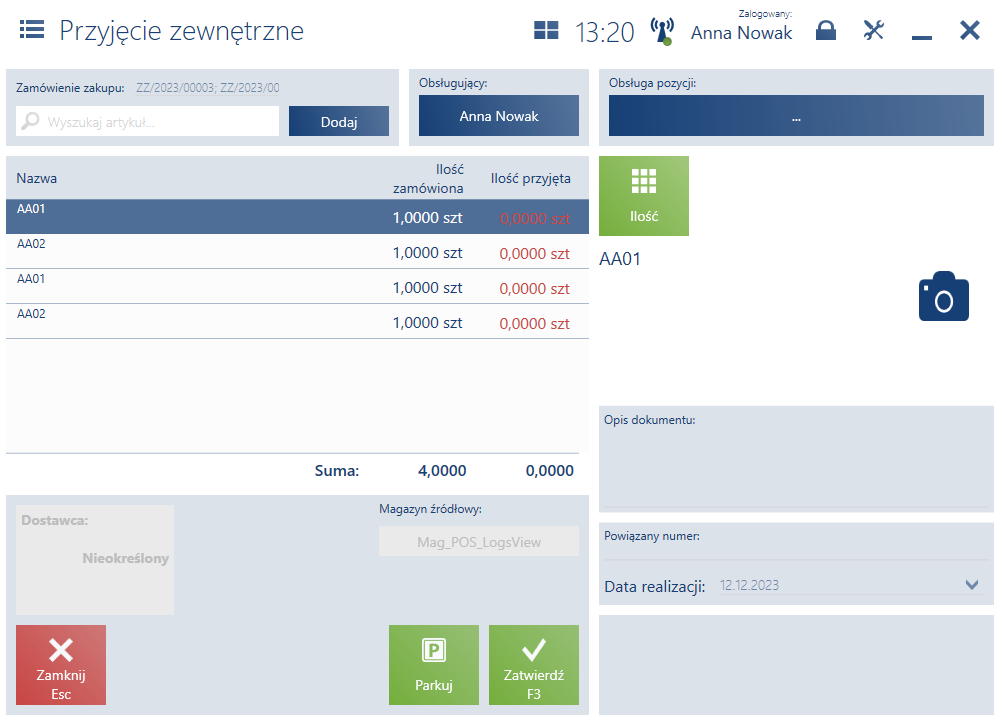Open the hamburger list menu
This screenshot has height=725, width=1002.
click(32, 29)
